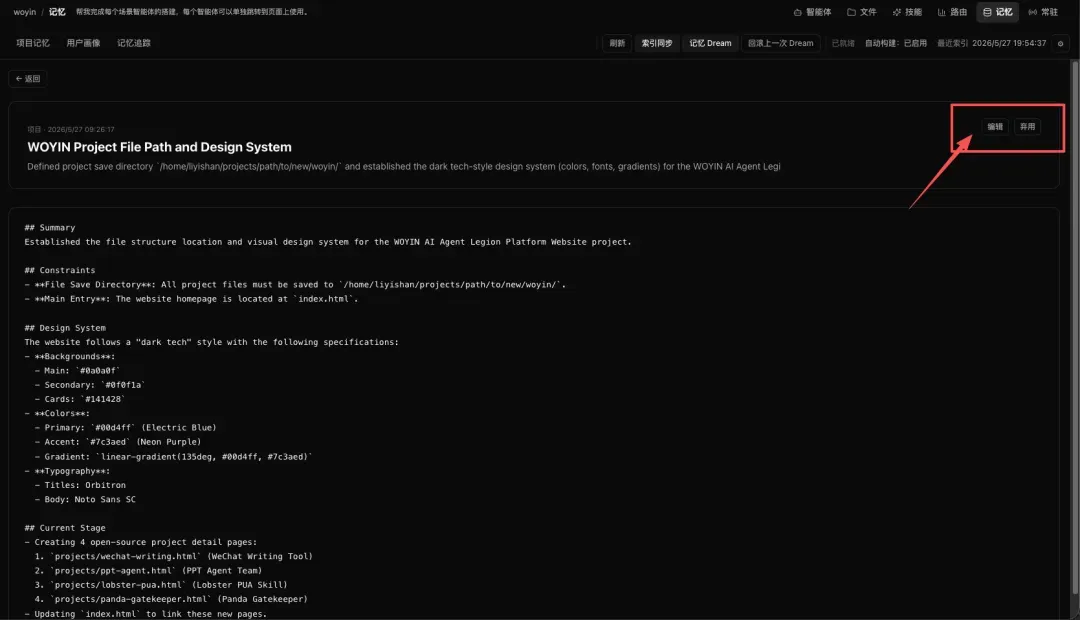Click the 弃用 discard button
1080x620 pixels.
coord(1027,127)
